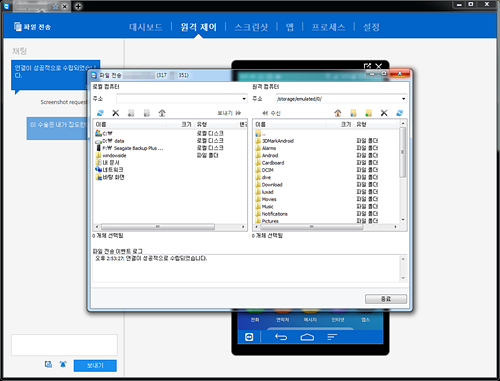
Task: Select D:₩ data drive in local list
Action: pos(113,141)
